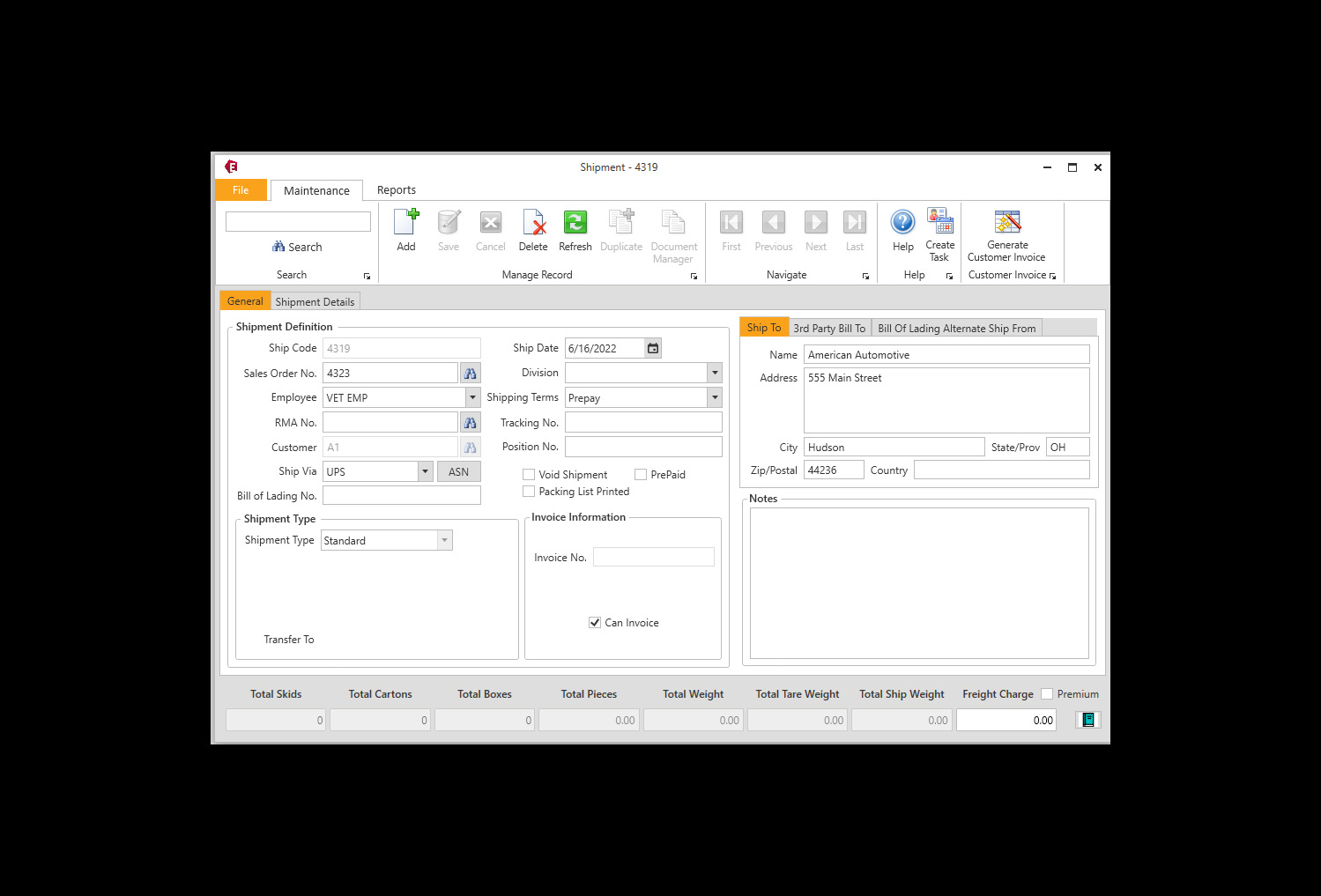1321x896 pixels.
Task: Click inside the Notes text area
Action: [x=919, y=581]
